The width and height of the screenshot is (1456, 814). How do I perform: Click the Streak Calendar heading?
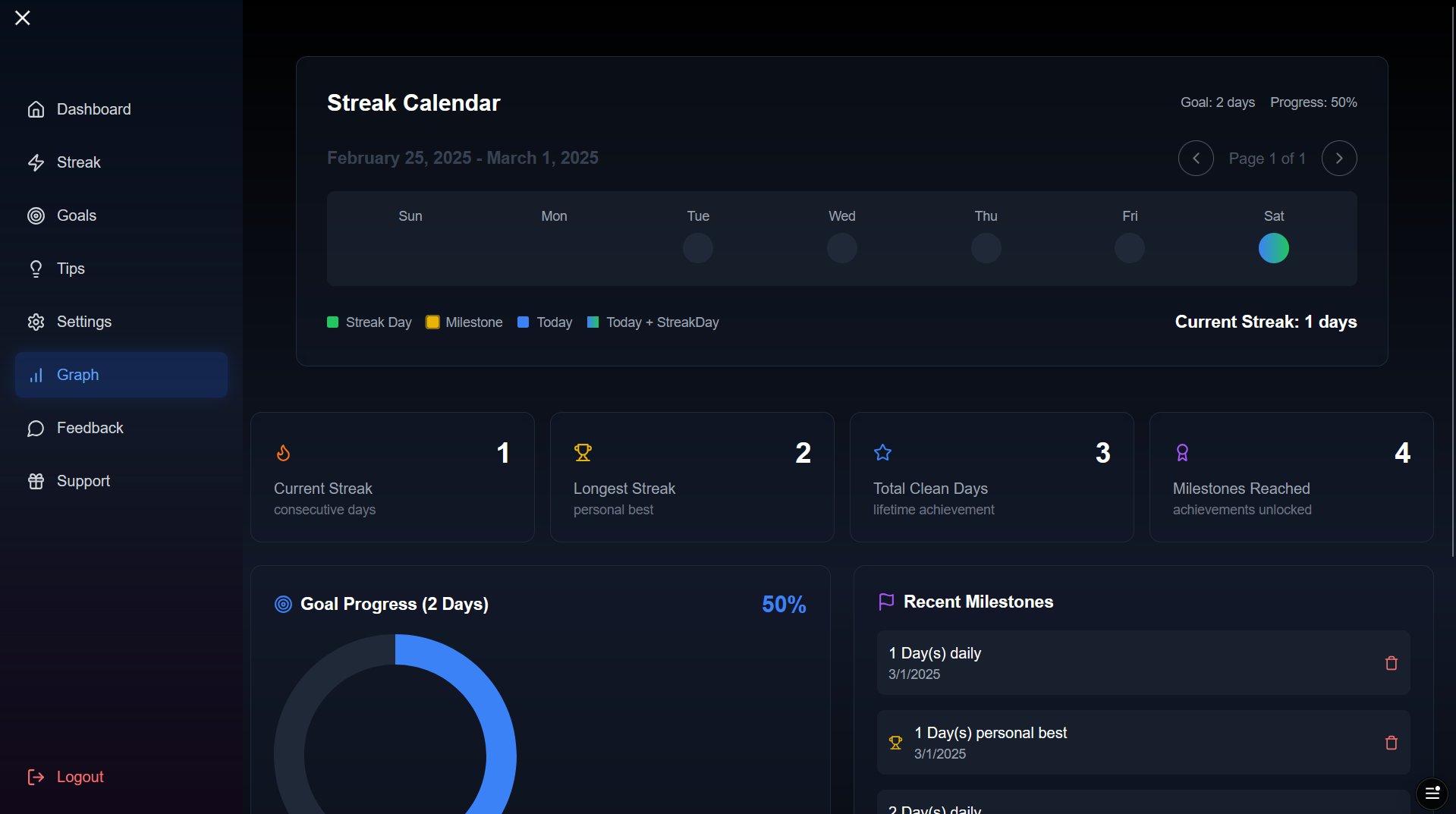414,103
